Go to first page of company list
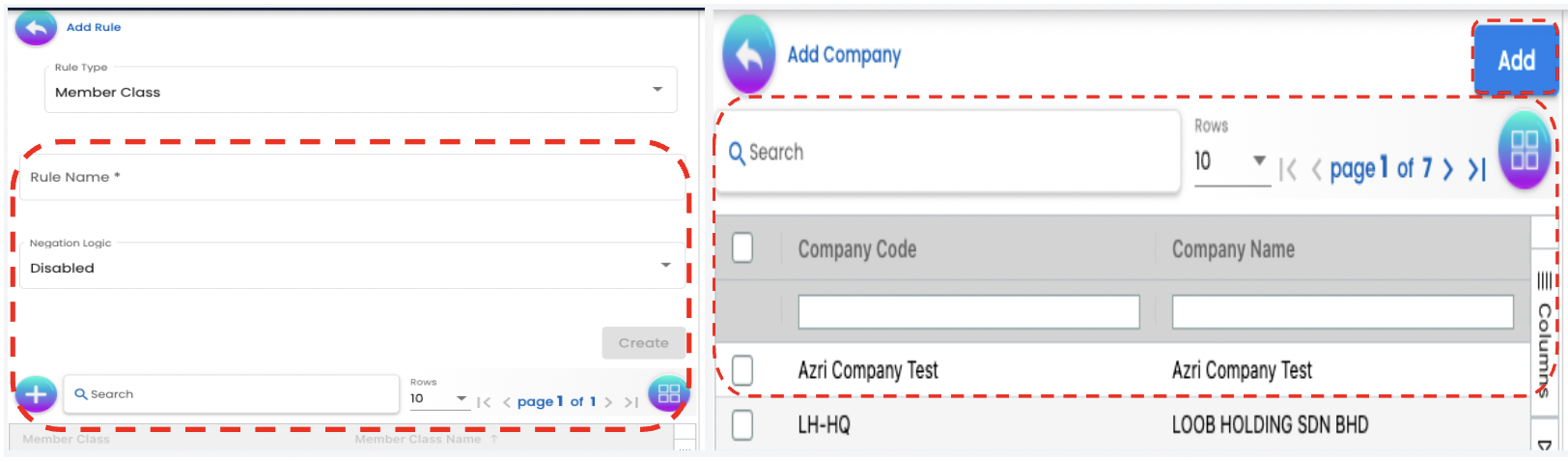Image resolution: width=1568 pixels, height=462 pixels. [1287, 170]
